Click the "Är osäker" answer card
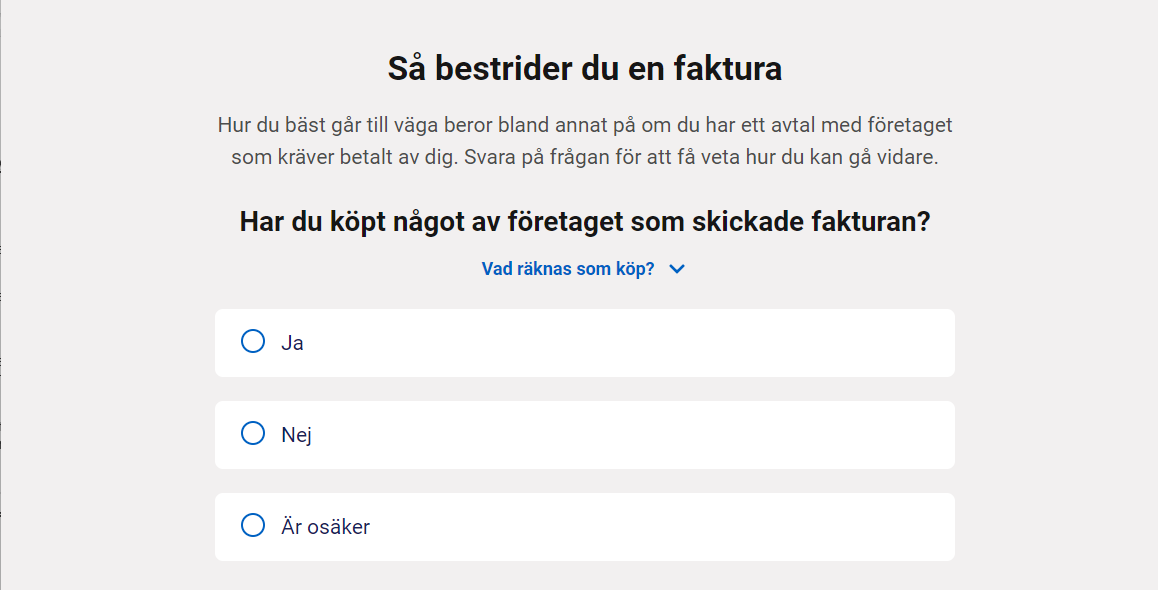This screenshot has height=590, width=1158. [583, 527]
